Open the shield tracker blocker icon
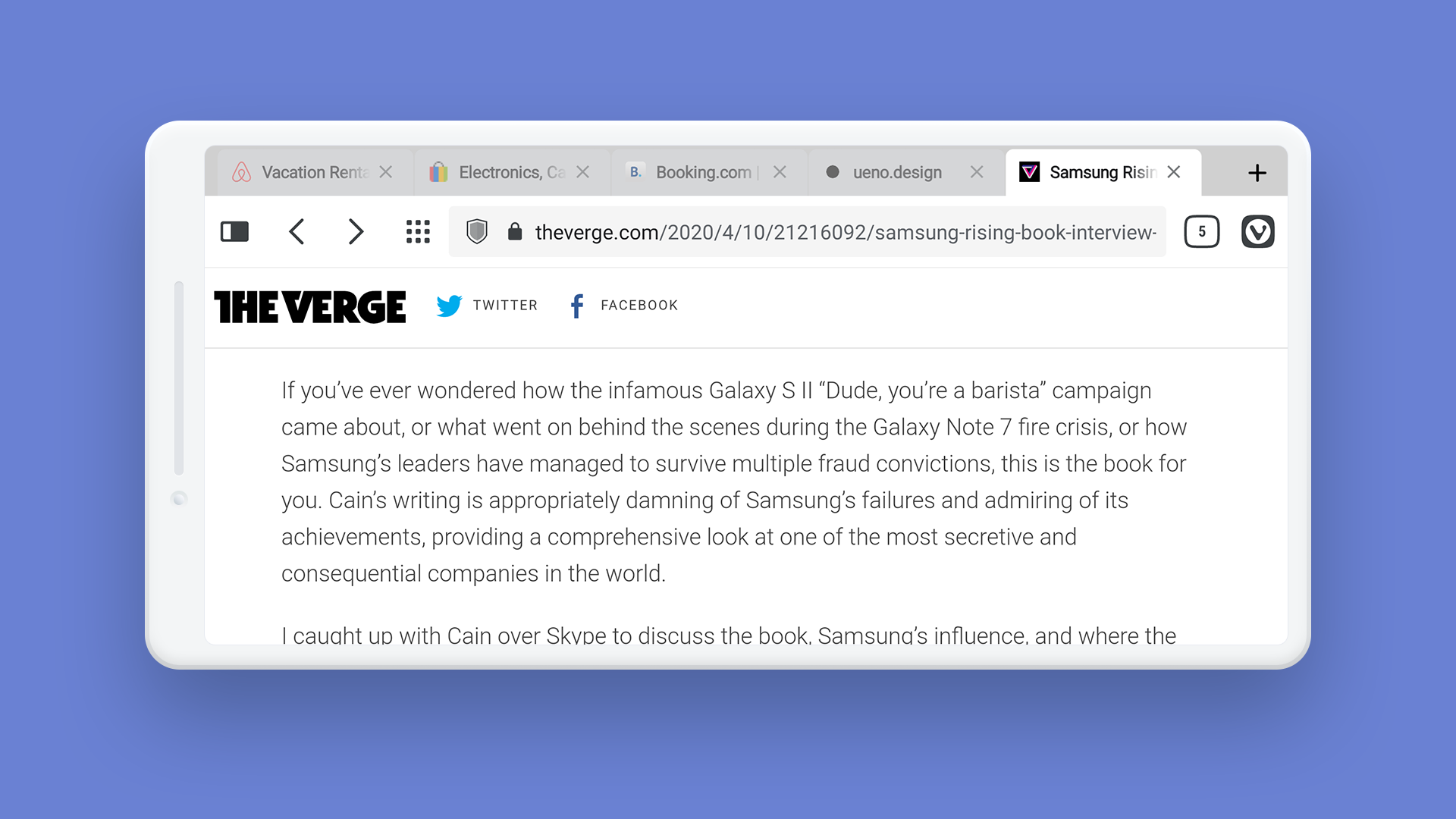1456x819 pixels. click(x=477, y=232)
